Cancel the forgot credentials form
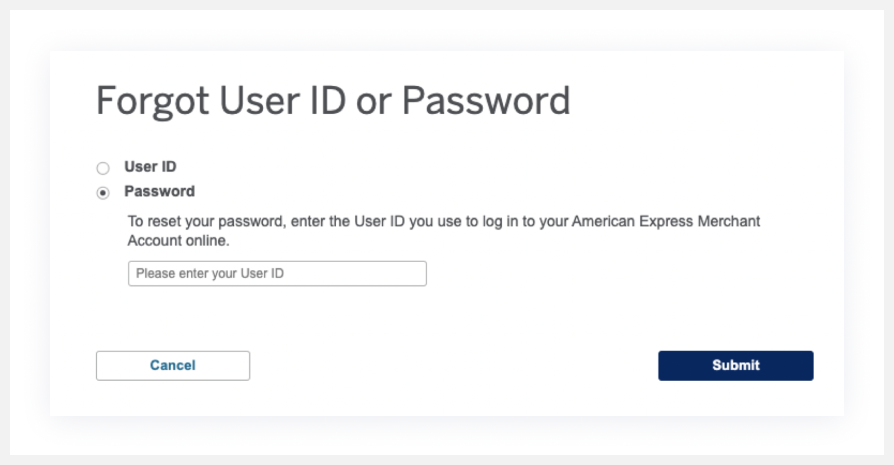The image size is (894, 465). [173, 365]
